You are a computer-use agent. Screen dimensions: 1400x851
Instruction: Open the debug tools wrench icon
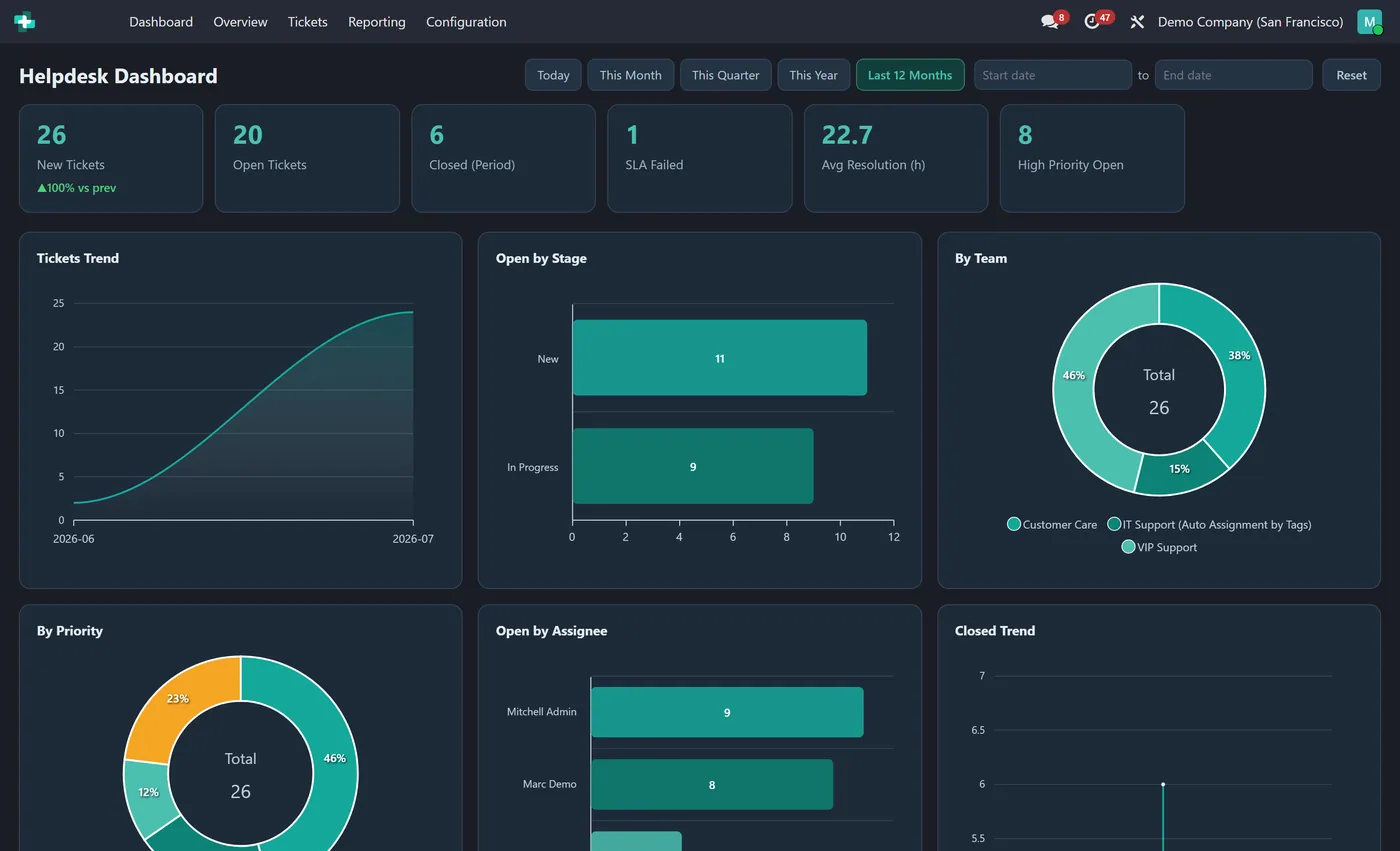(x=1137, y=21)
